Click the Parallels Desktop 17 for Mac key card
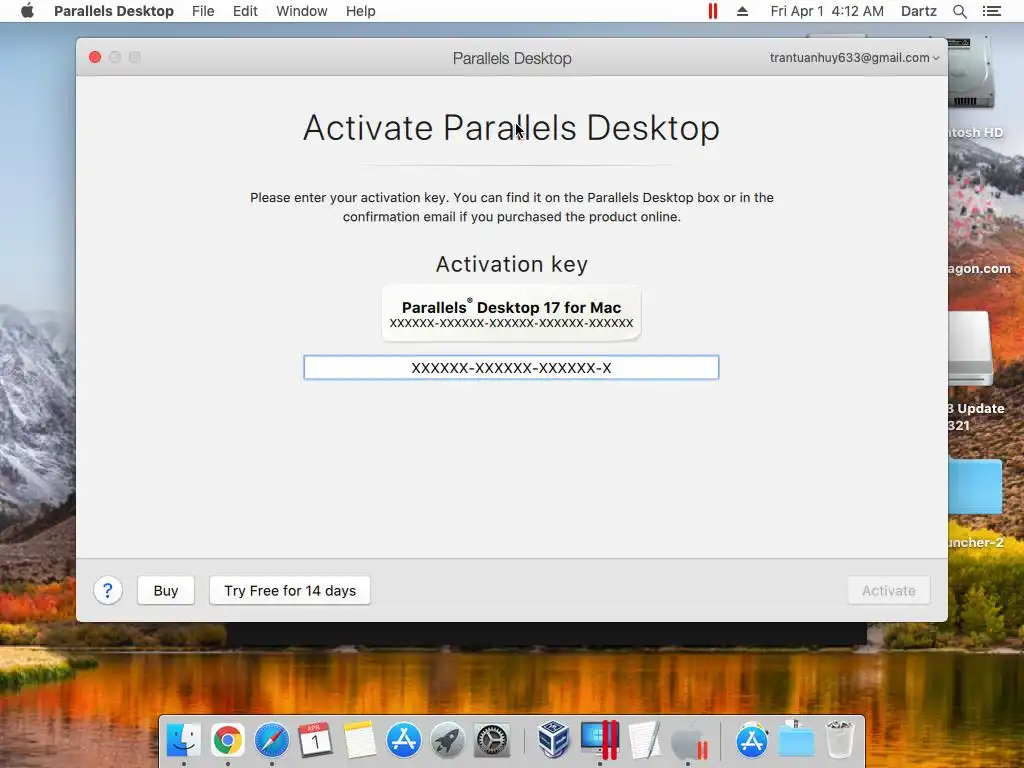The height and width of the screenshot is (768, 1024). [511, 313]
